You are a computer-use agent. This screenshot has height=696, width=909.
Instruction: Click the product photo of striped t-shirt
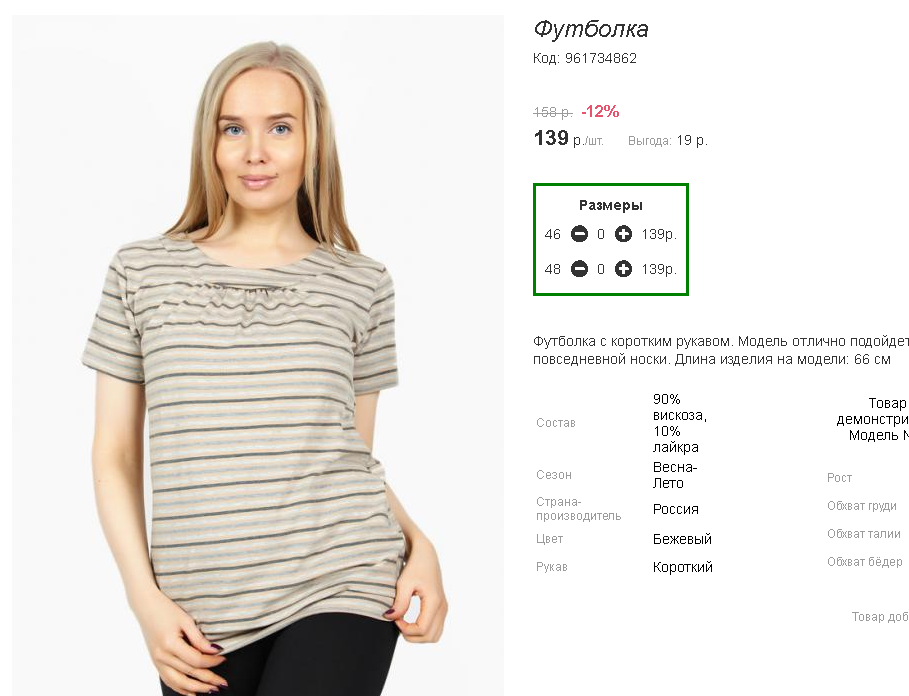tap(257, 355)
